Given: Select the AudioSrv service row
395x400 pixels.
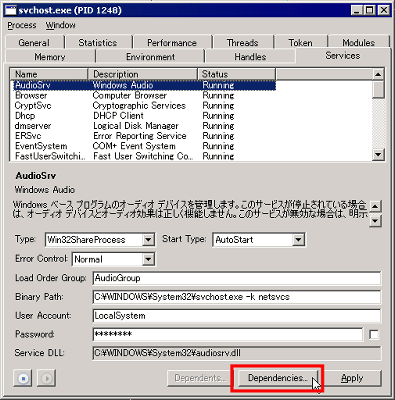Looking at the screenshot, I should [x=145, y=85].
